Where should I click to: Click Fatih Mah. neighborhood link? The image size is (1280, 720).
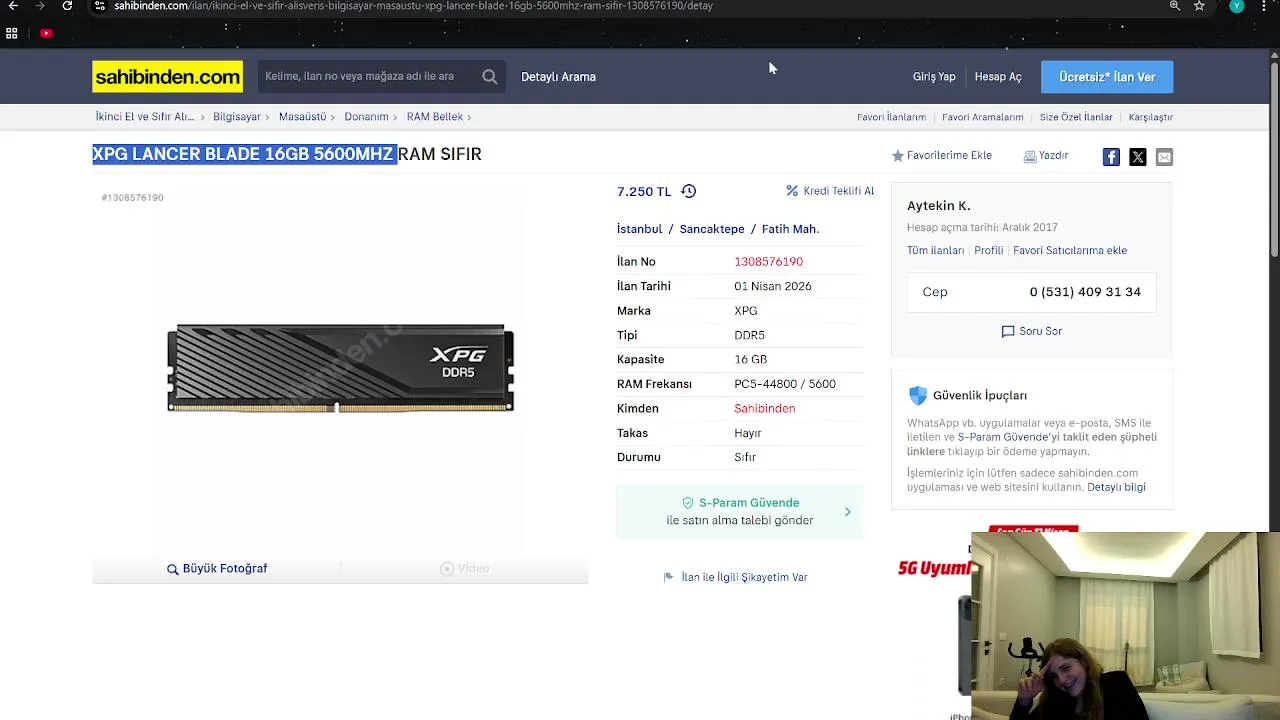(x=790, y=229)
